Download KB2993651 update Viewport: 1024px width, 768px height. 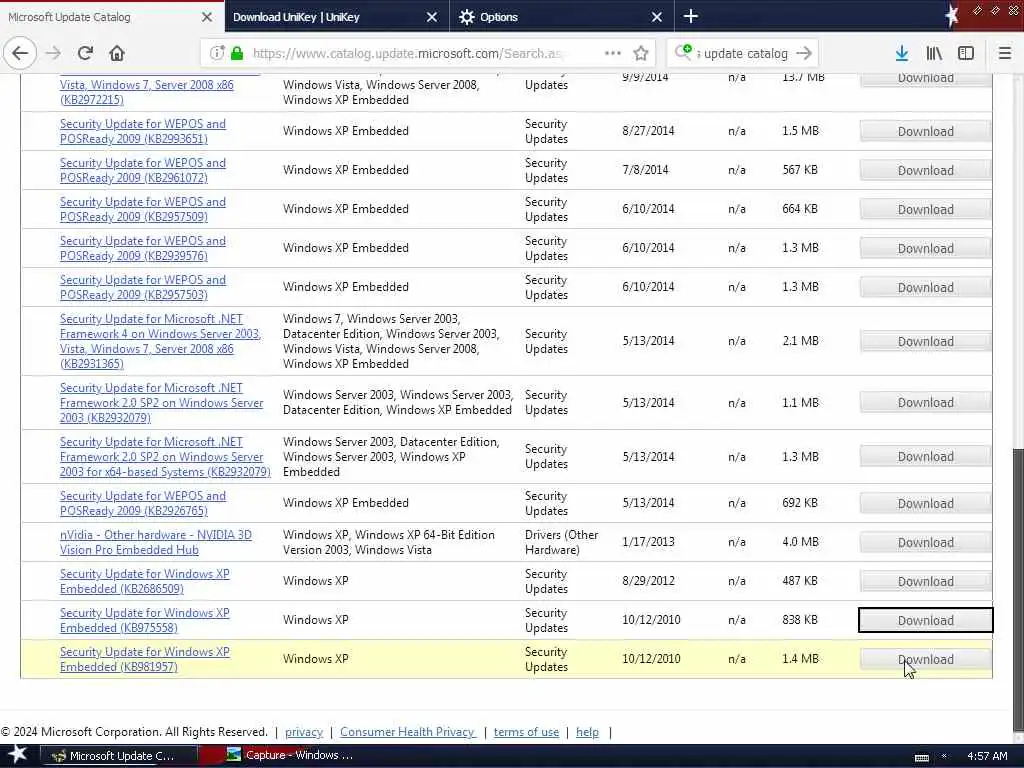pyautogui.click(x=925, y=131)
